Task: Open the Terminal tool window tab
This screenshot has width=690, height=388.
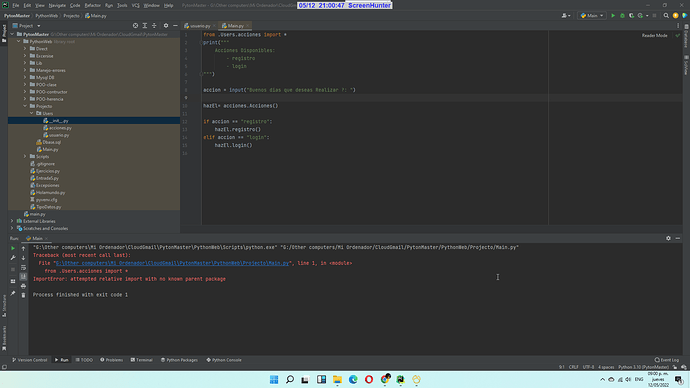Action: click(x=142, y=360)
